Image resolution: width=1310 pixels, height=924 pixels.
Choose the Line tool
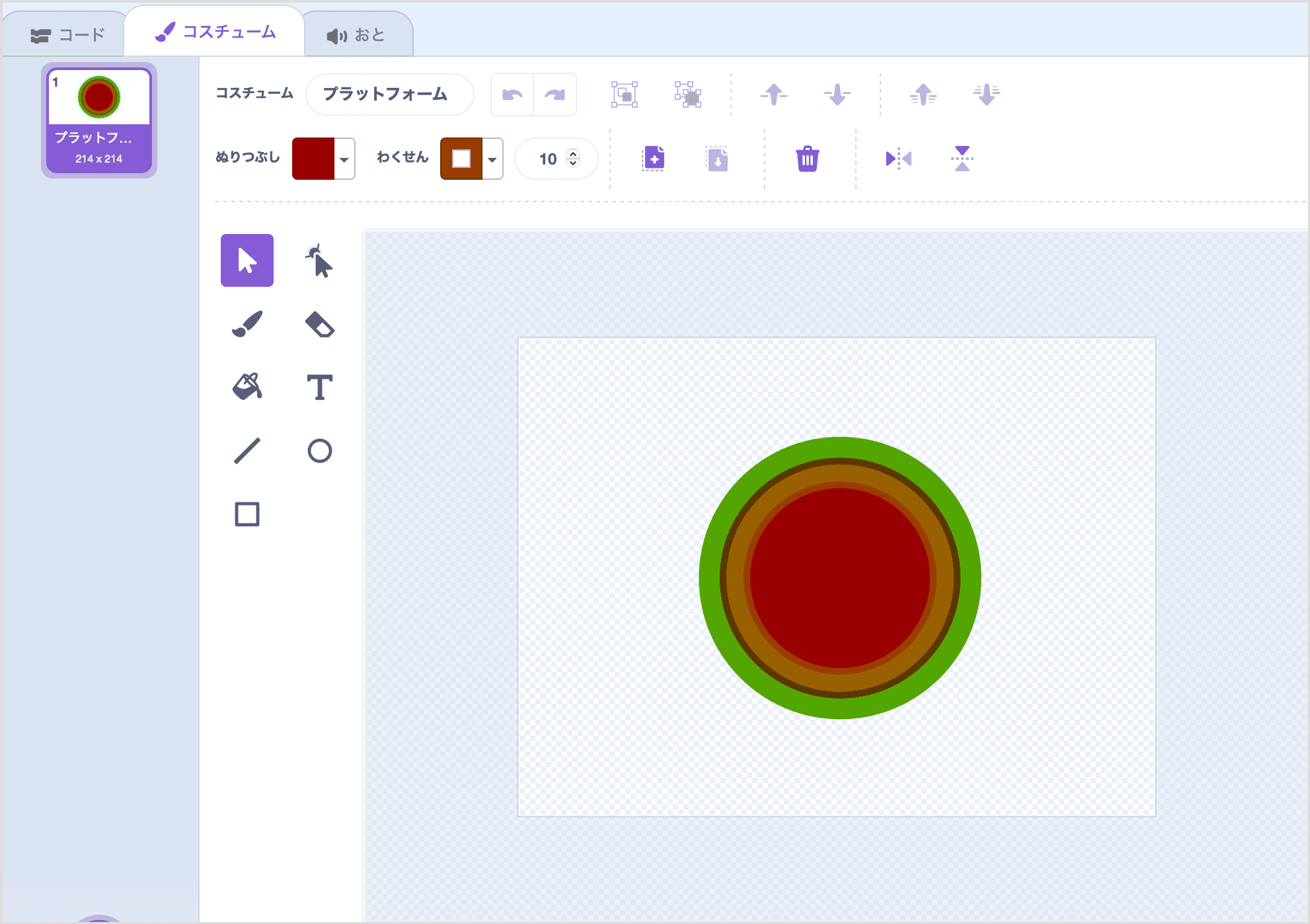tap(247, 450)
